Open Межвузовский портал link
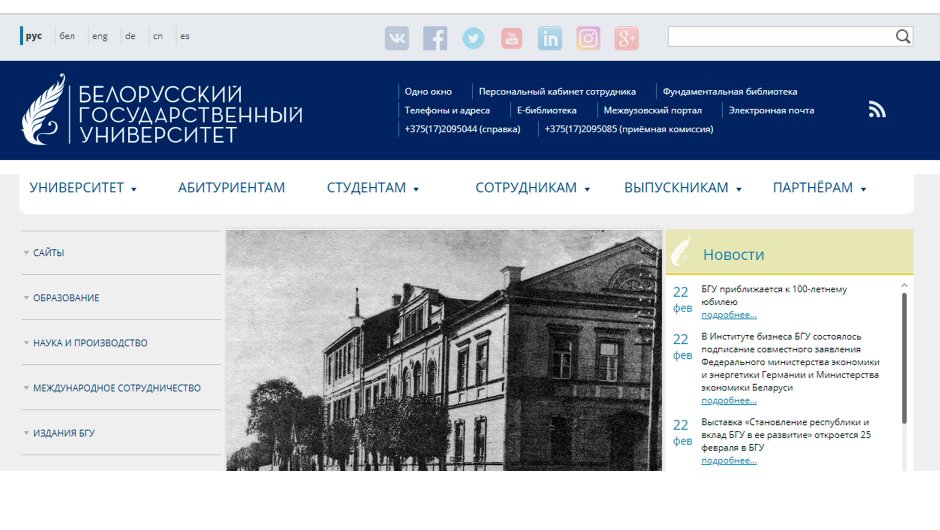The height and width of the screenshot is (530, 940). (652, 110)
